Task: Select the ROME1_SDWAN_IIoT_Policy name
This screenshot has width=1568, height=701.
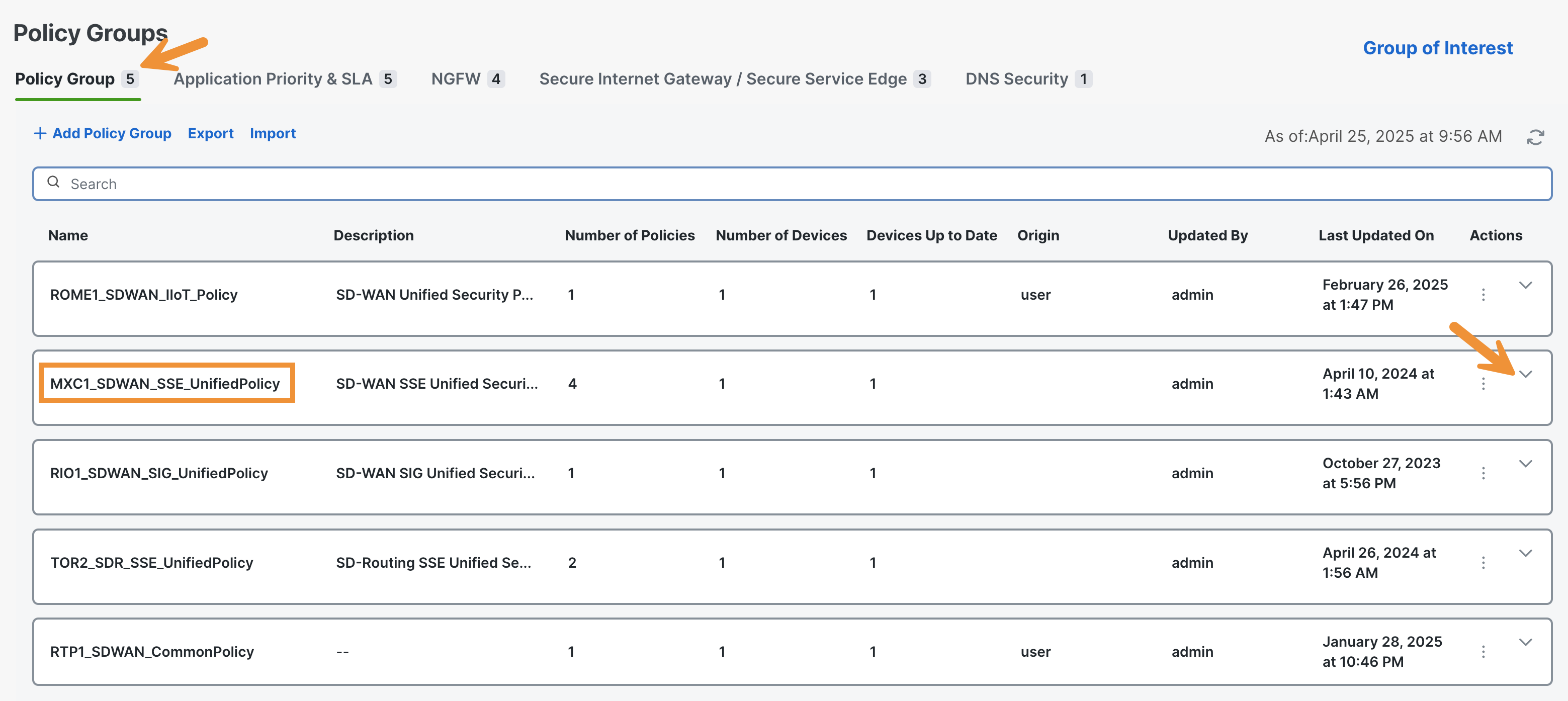Action: [x=144, y=295]
